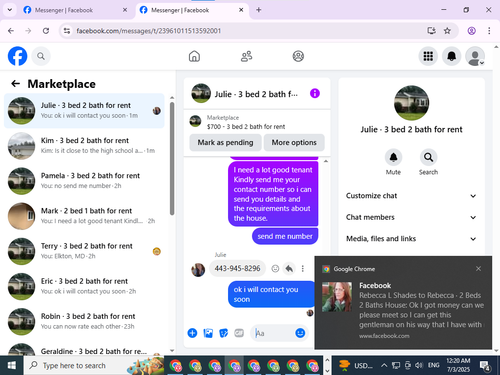Screen dimensions: 500x375
Task: Open the plus actions in the composer
Action: [x=192, y=333]
